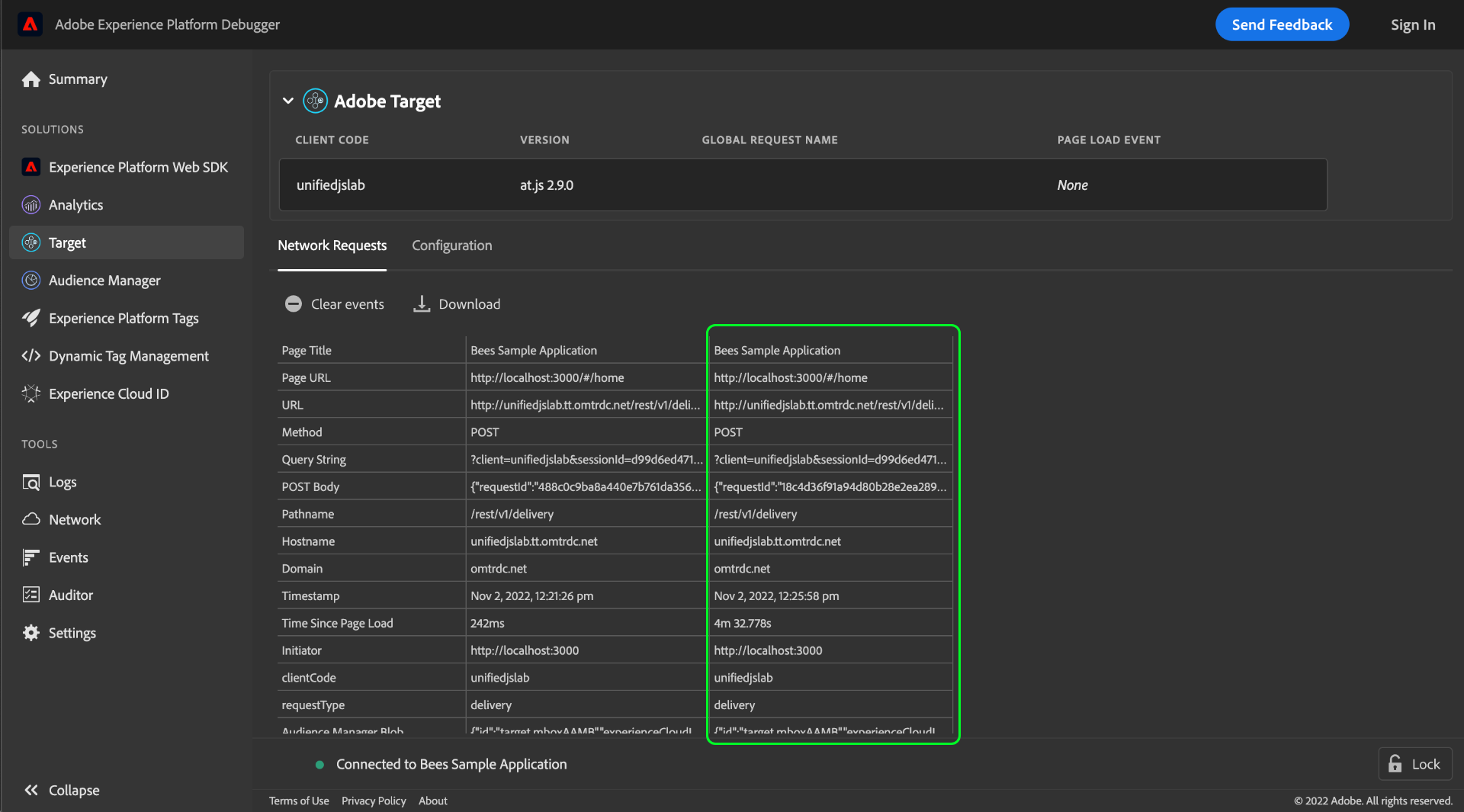The image size is (1464, 812).
Task: Click the Adobe logo icon in header
Action: 30,24
